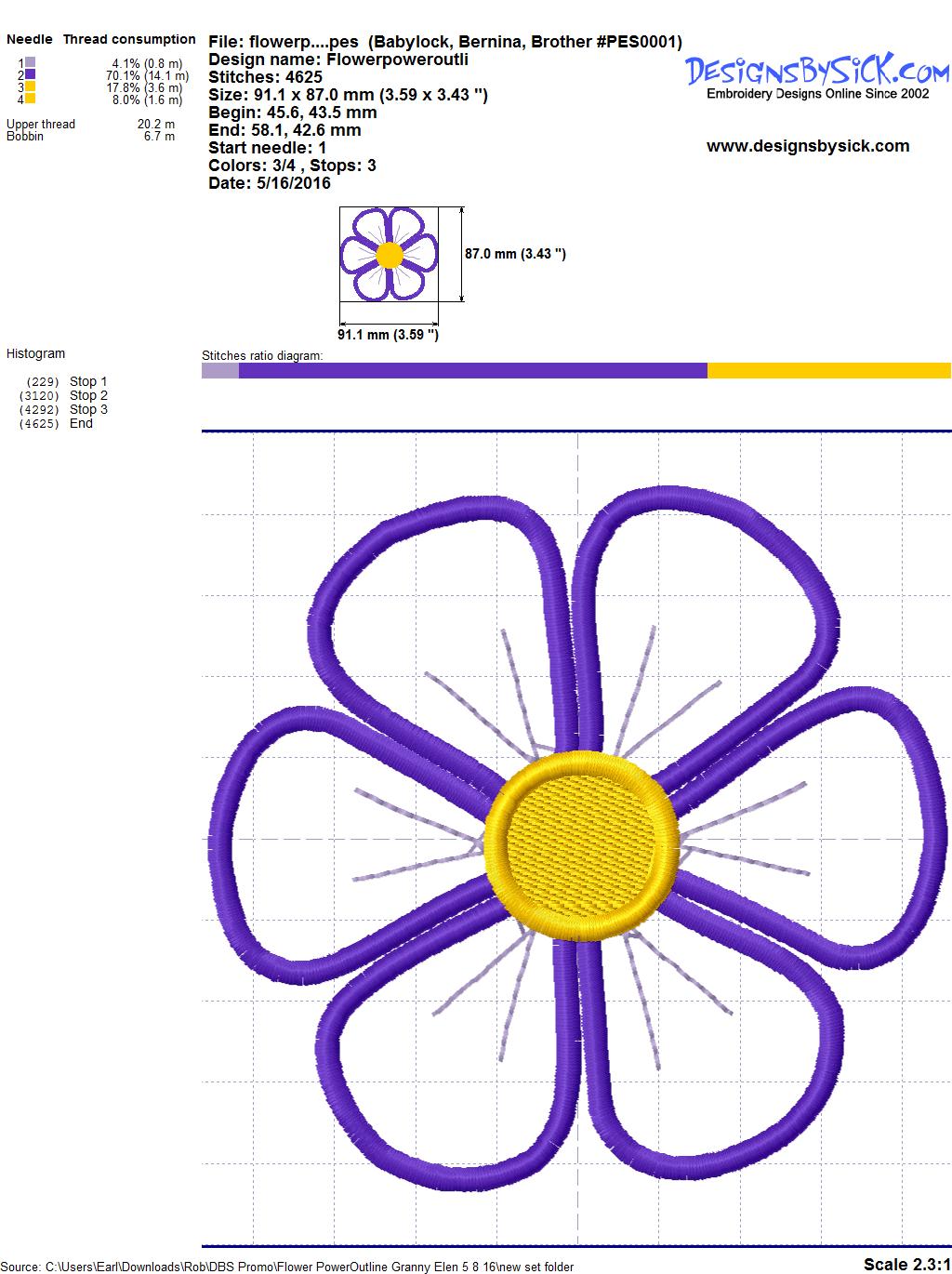Select Stop 1 in the histogram
The width and height of the screenshot is (952, 1274).
pyautogui.click(x=88, y=381)
